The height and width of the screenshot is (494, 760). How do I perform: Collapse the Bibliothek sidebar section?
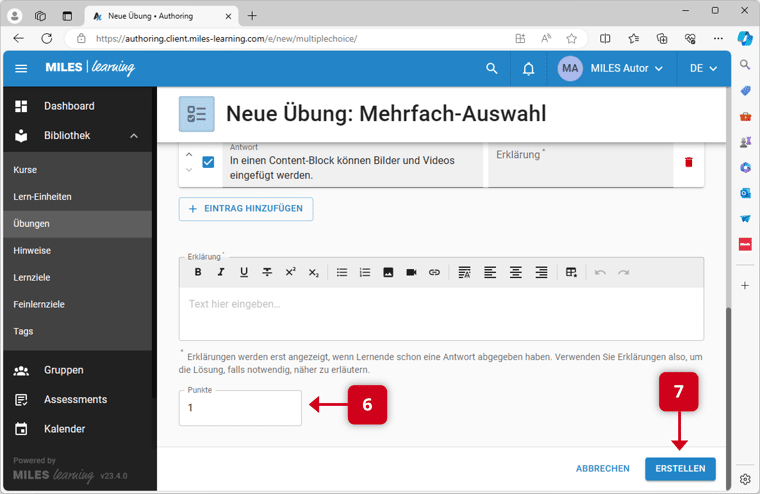(134, 136)
